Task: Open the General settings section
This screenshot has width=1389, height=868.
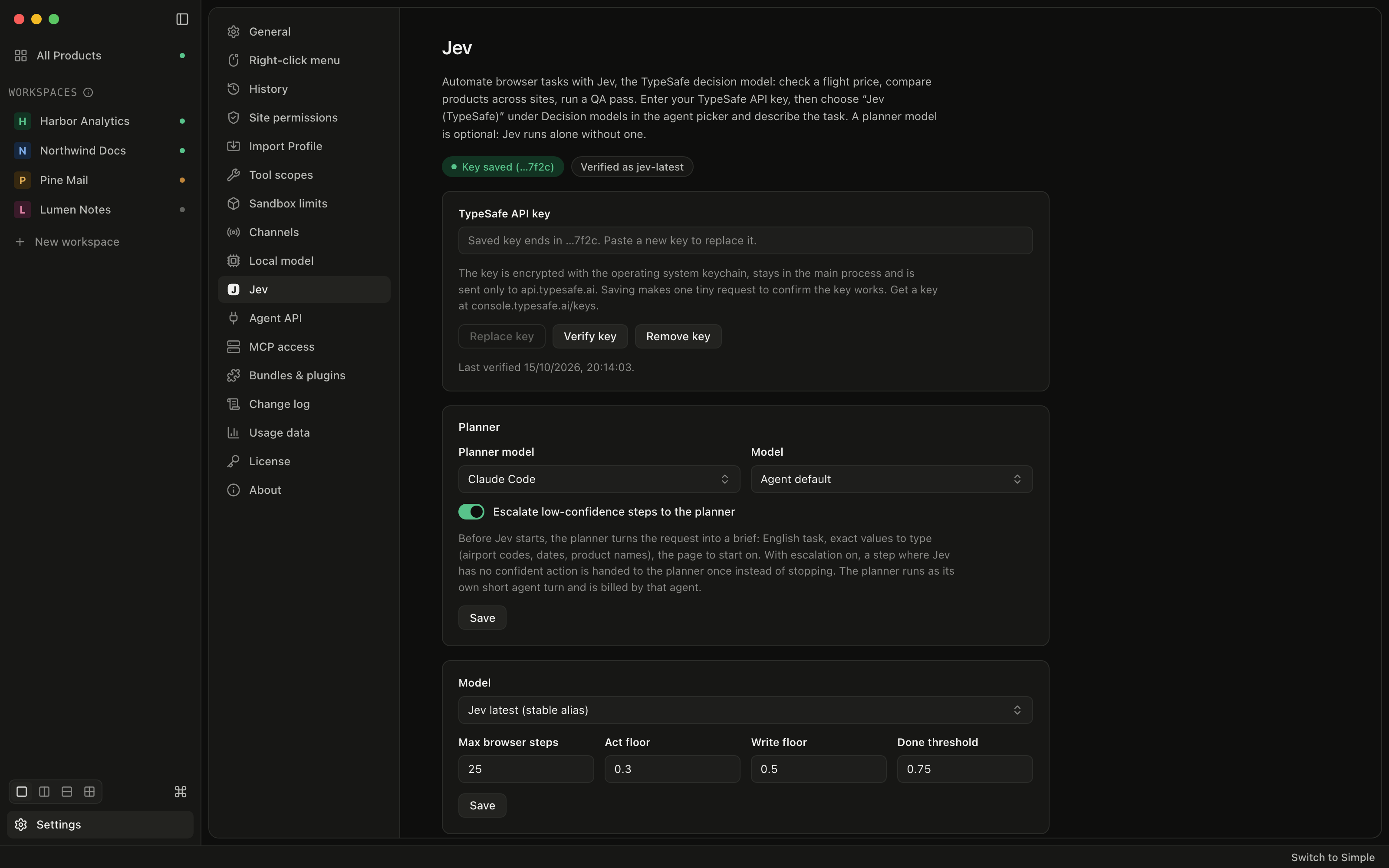Action: tap(304, 32)
